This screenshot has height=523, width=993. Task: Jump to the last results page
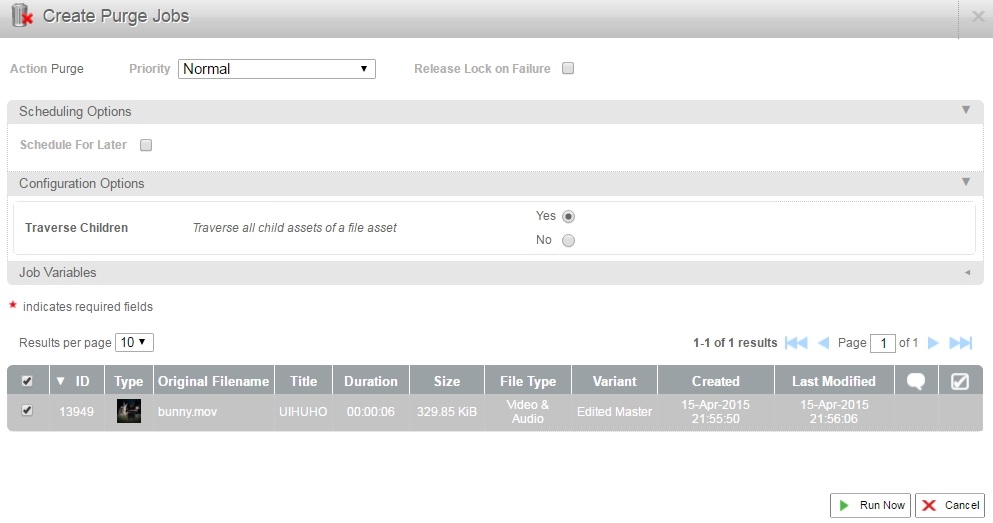click(960, 343)
